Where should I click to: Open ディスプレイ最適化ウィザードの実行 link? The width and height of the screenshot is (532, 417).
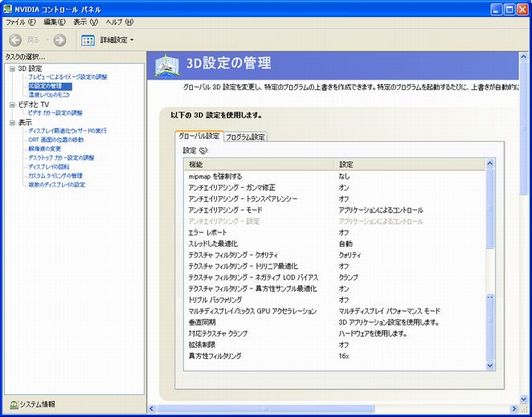tap(67, 131)
